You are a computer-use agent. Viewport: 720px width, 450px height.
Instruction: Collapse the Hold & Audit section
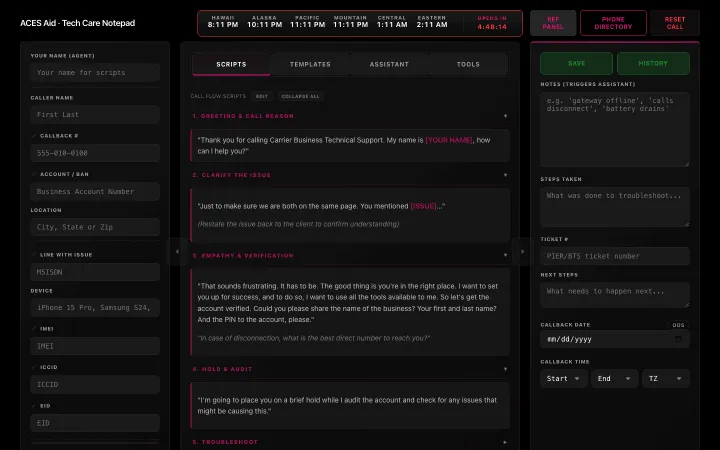[x=505, y=369]
